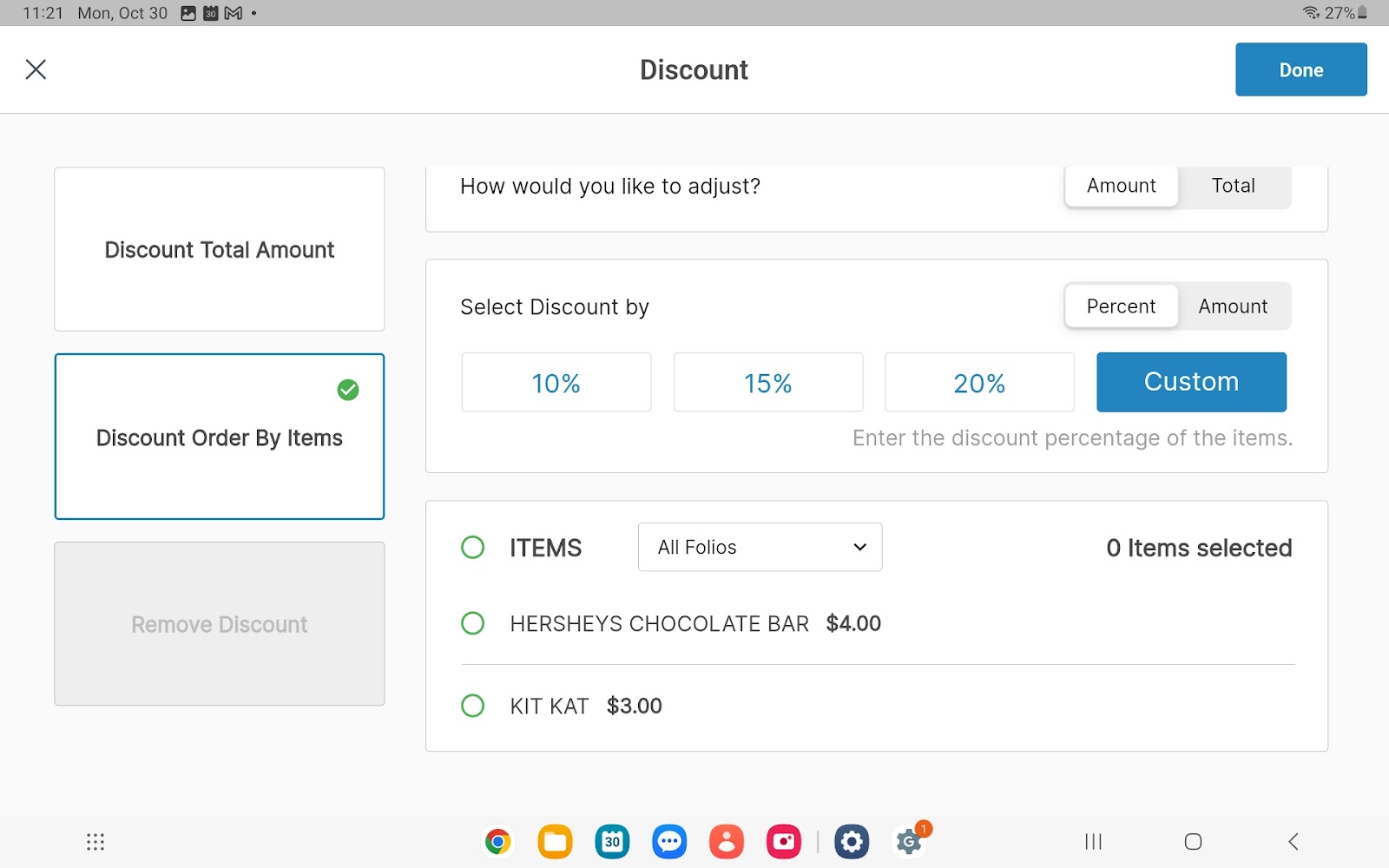Open the app drawer grid icon

95,842
